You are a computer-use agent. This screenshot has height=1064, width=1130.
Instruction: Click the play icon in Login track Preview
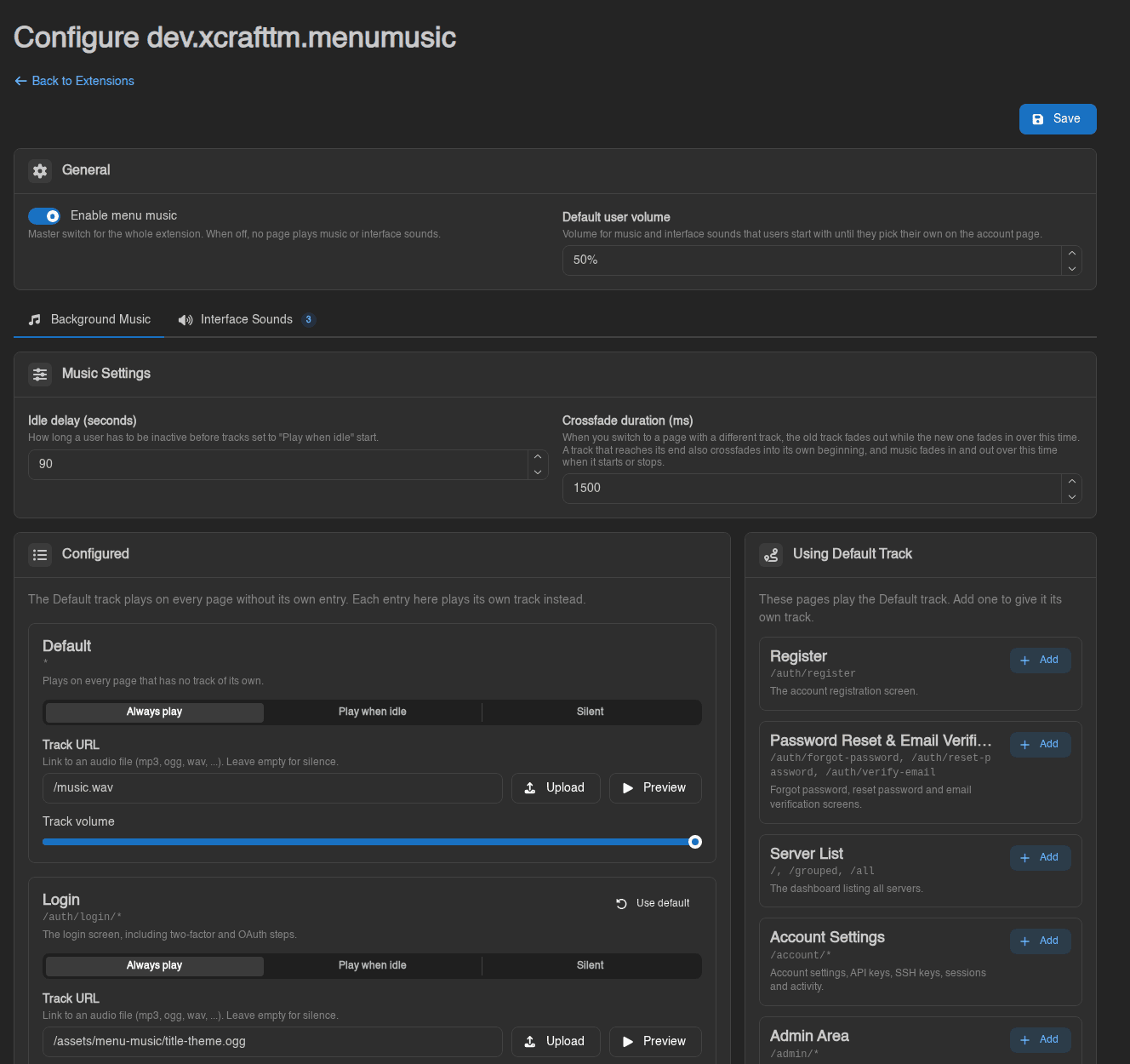coord(628,1042)
